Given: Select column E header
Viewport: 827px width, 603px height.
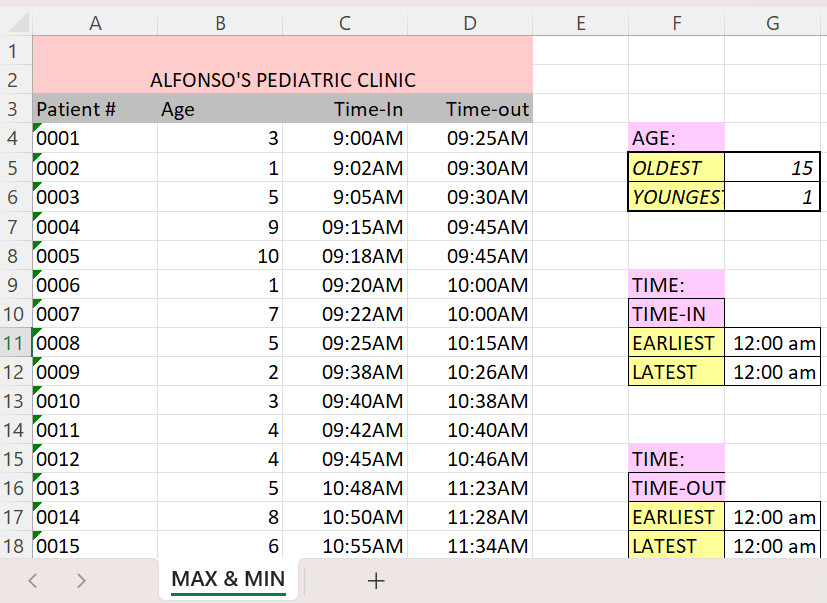Looking at the screenshot, I should coord(581,23).
